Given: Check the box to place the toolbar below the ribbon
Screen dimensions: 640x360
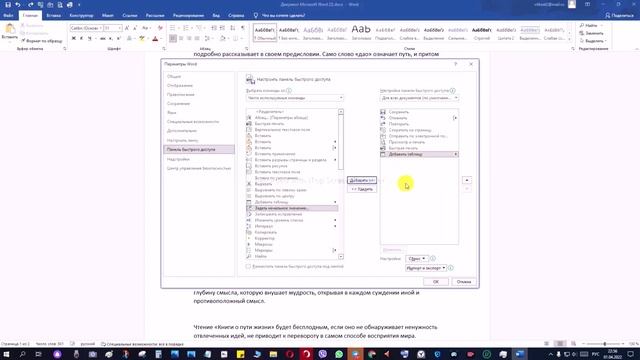Looking at the screenshot, I should 248,266.
